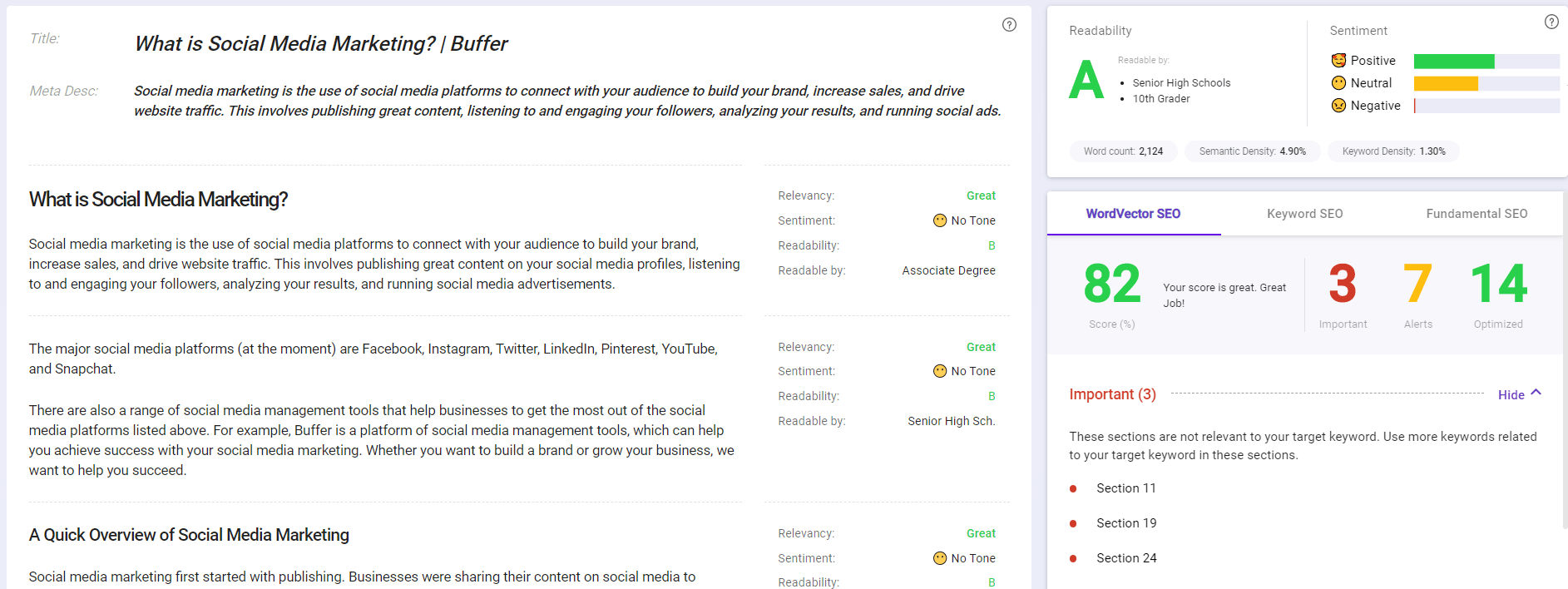Image resolution: width=1568 pixels, height=589 pixels.
Task: Switch to the Keyword SEO tab
Action: [x=1304, y=214]
